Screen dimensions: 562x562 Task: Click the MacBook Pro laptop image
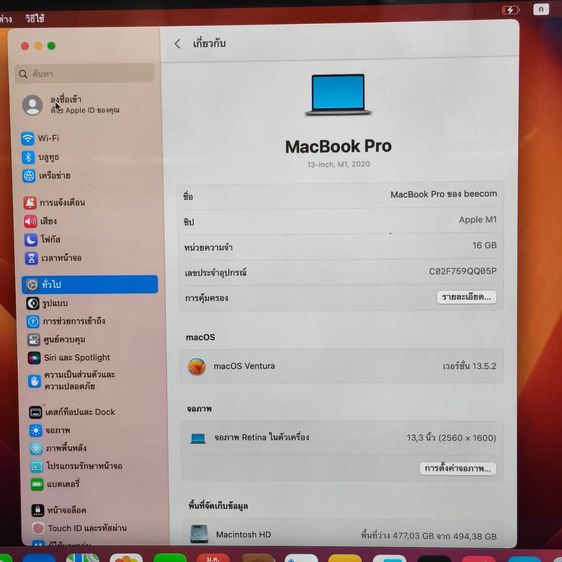point(338,95)
